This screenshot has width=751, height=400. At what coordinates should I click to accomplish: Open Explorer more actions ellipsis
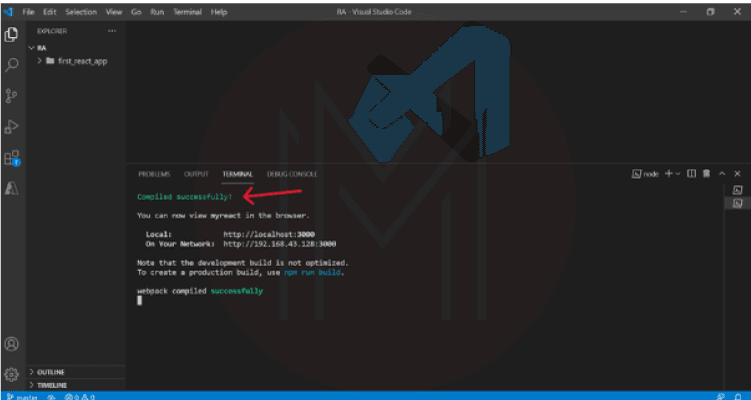point(112,31)
